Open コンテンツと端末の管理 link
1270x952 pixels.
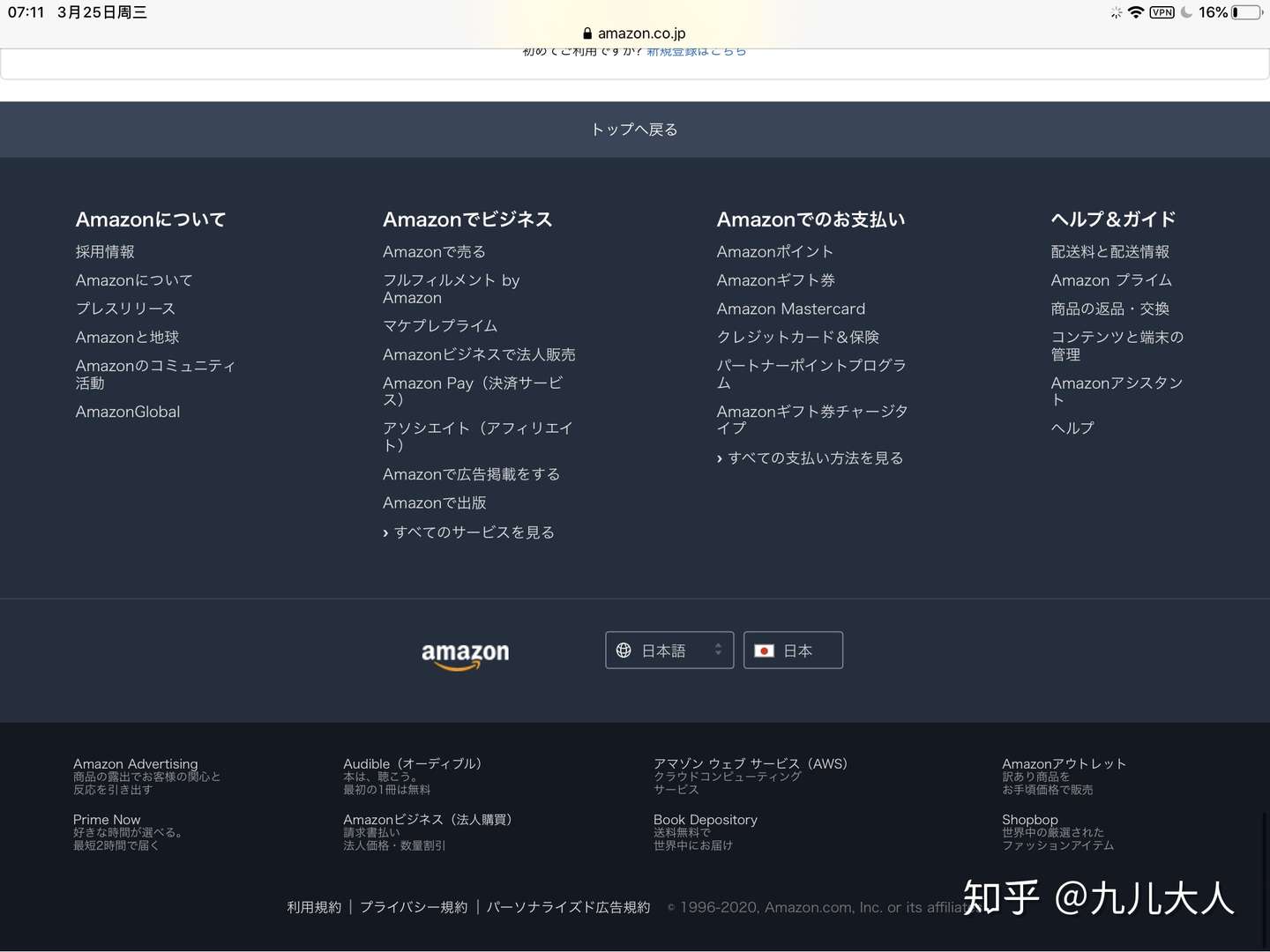click(x=1117, y=346)
